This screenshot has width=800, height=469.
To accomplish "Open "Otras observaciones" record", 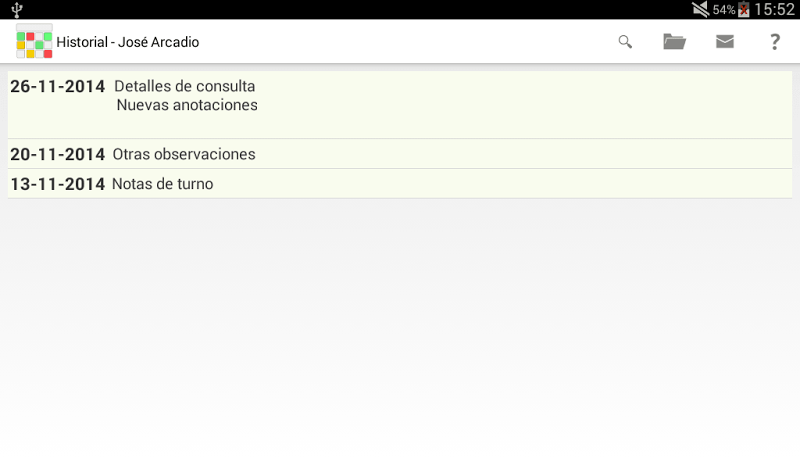I will click(184, 154).
